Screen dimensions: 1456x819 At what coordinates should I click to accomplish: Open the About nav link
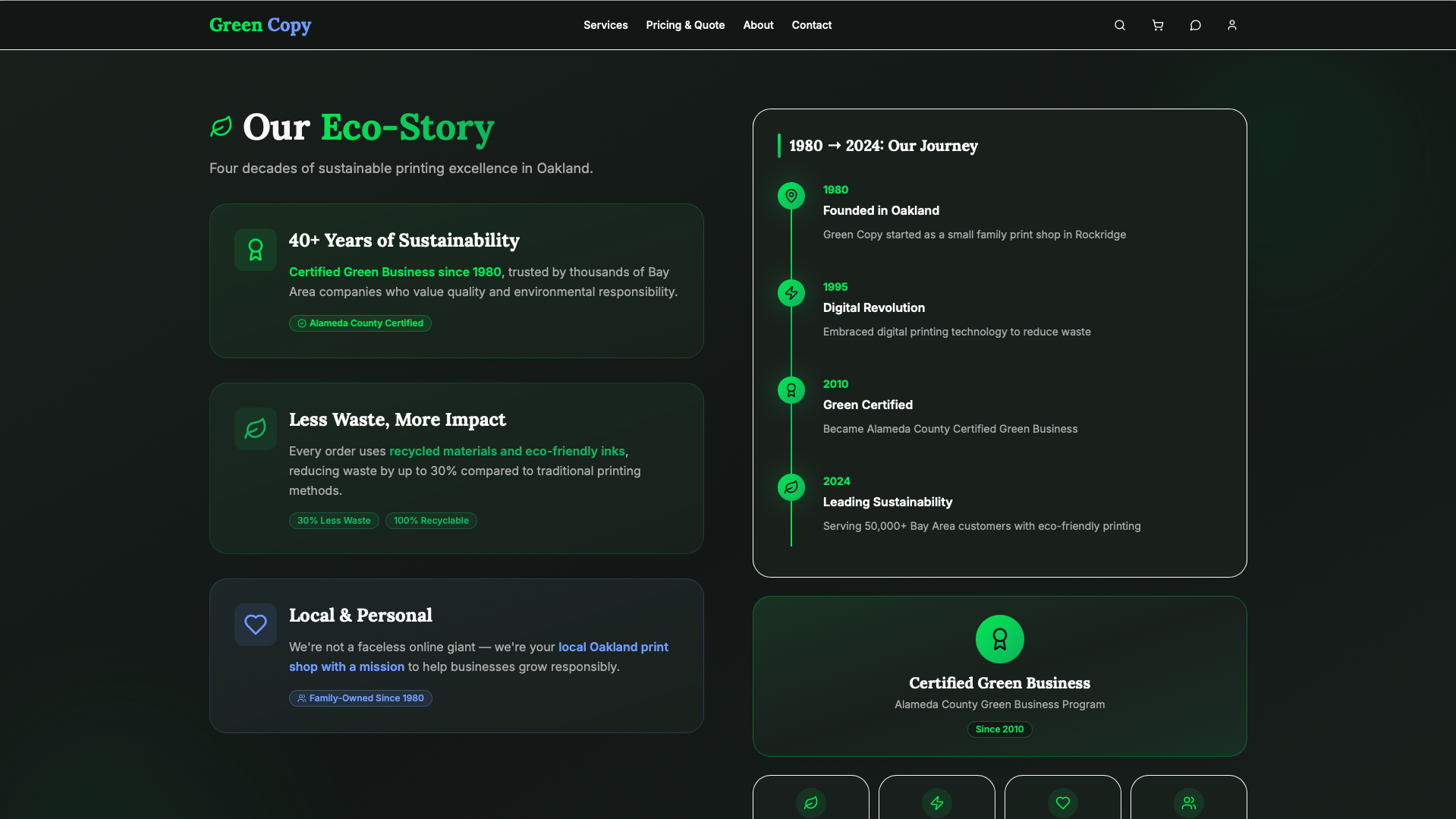758,25
